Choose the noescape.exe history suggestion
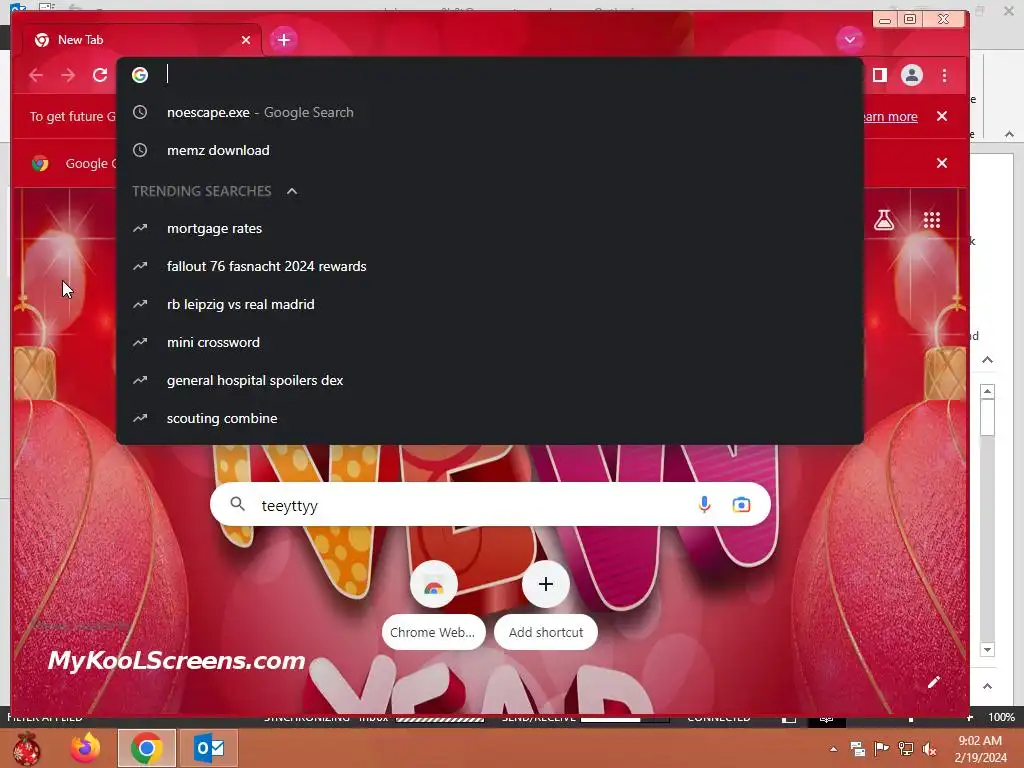Image resolution: width=1024 pixels, height=768 pixels. click(490, 112)
